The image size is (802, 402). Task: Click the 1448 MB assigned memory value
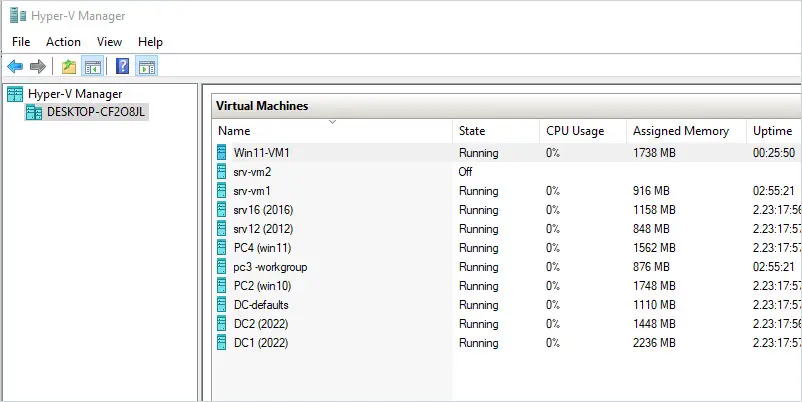(654, 324)
